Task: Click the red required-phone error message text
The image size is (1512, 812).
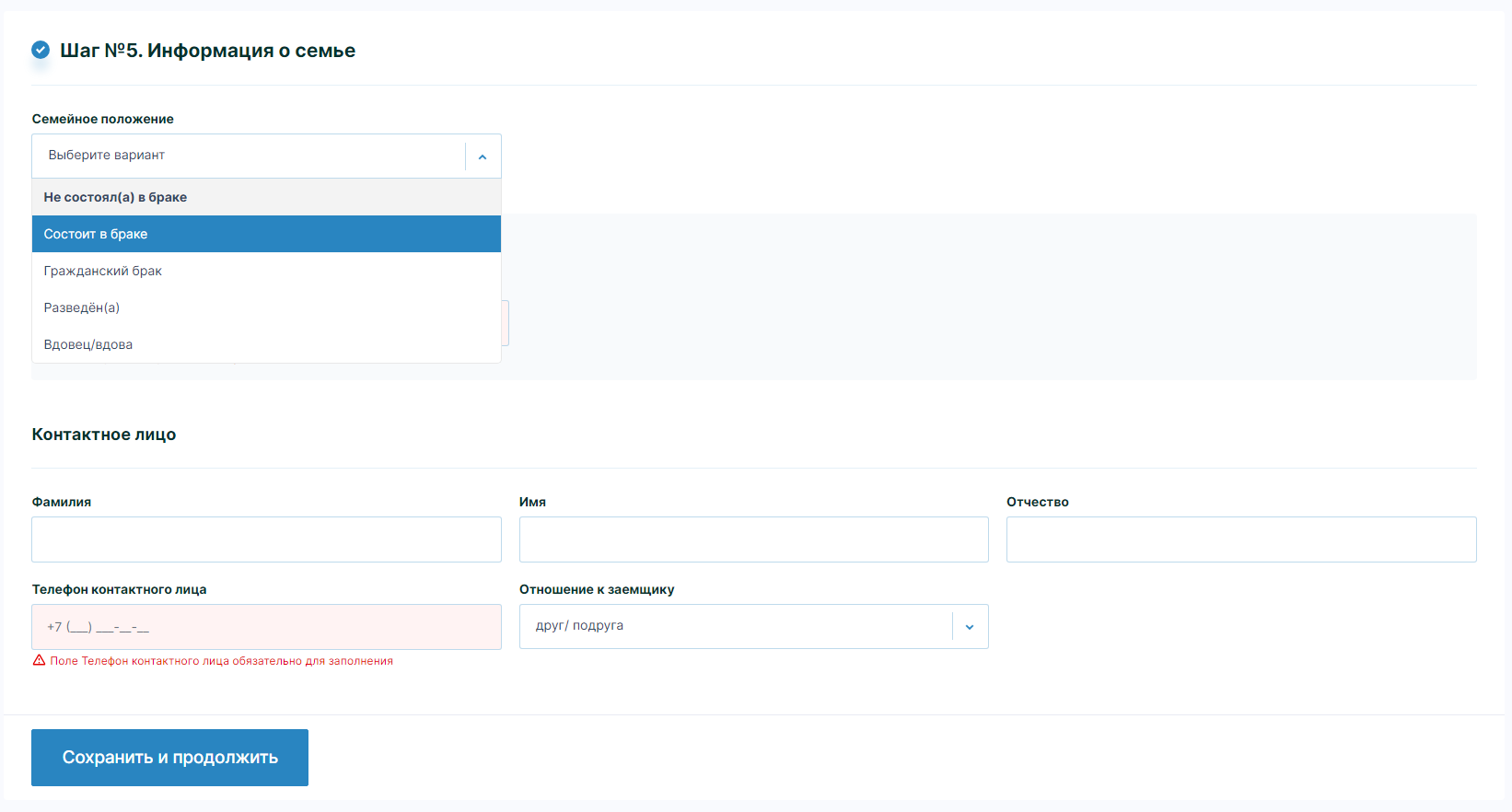Action: (221, 661)
